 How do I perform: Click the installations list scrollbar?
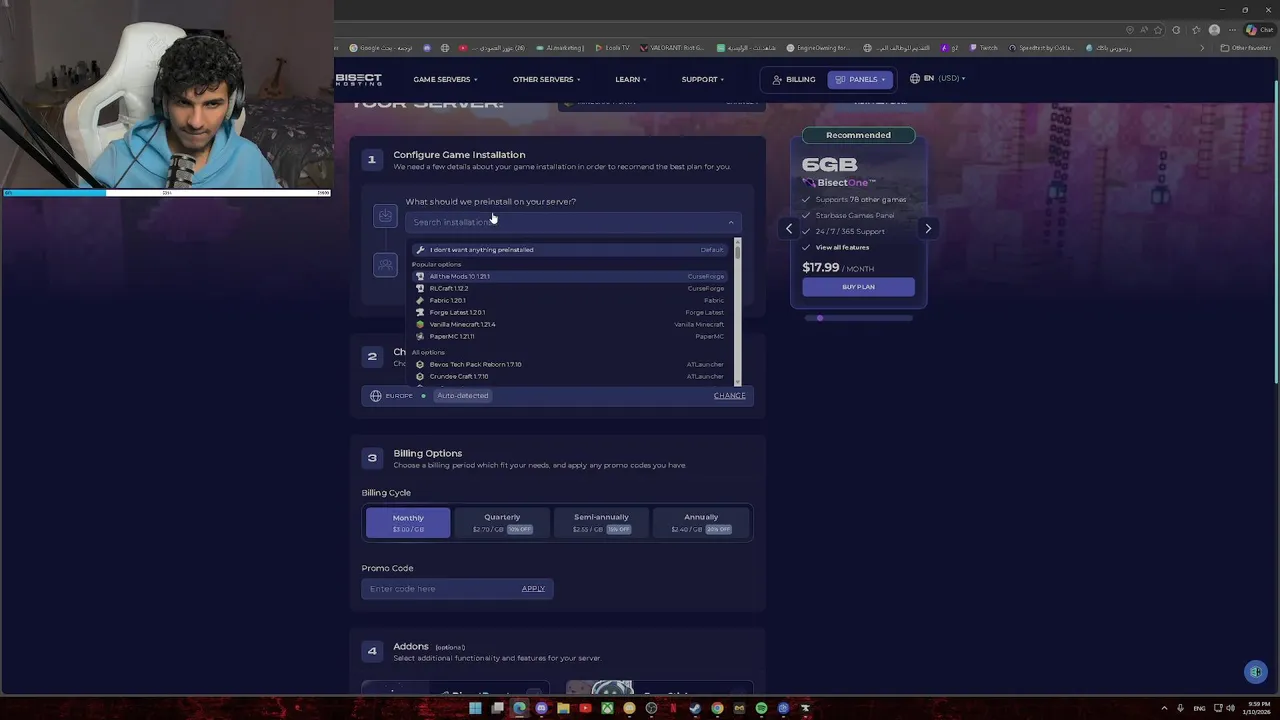click(738, 310)
